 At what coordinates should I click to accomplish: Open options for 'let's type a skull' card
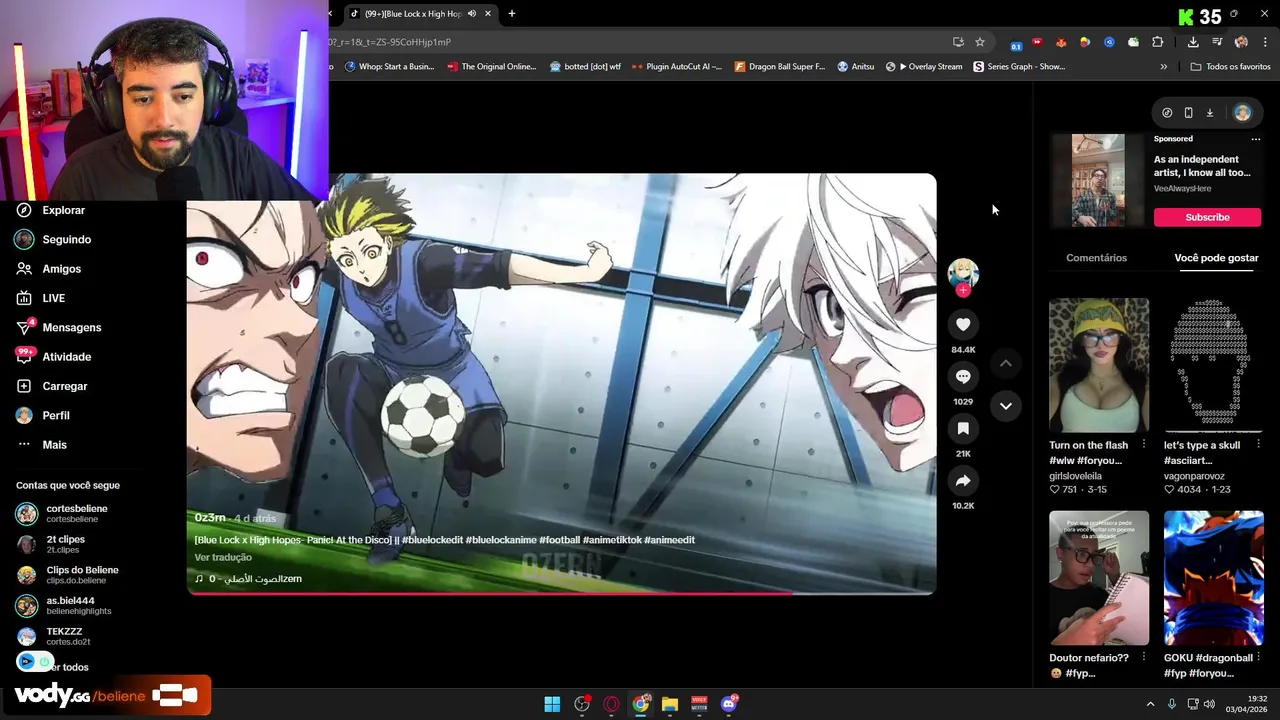[1258, 445]
